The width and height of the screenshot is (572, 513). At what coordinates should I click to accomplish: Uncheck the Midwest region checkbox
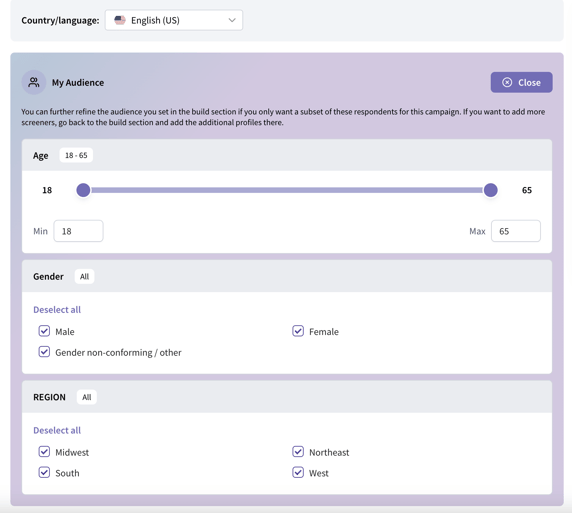coord(44,452)
